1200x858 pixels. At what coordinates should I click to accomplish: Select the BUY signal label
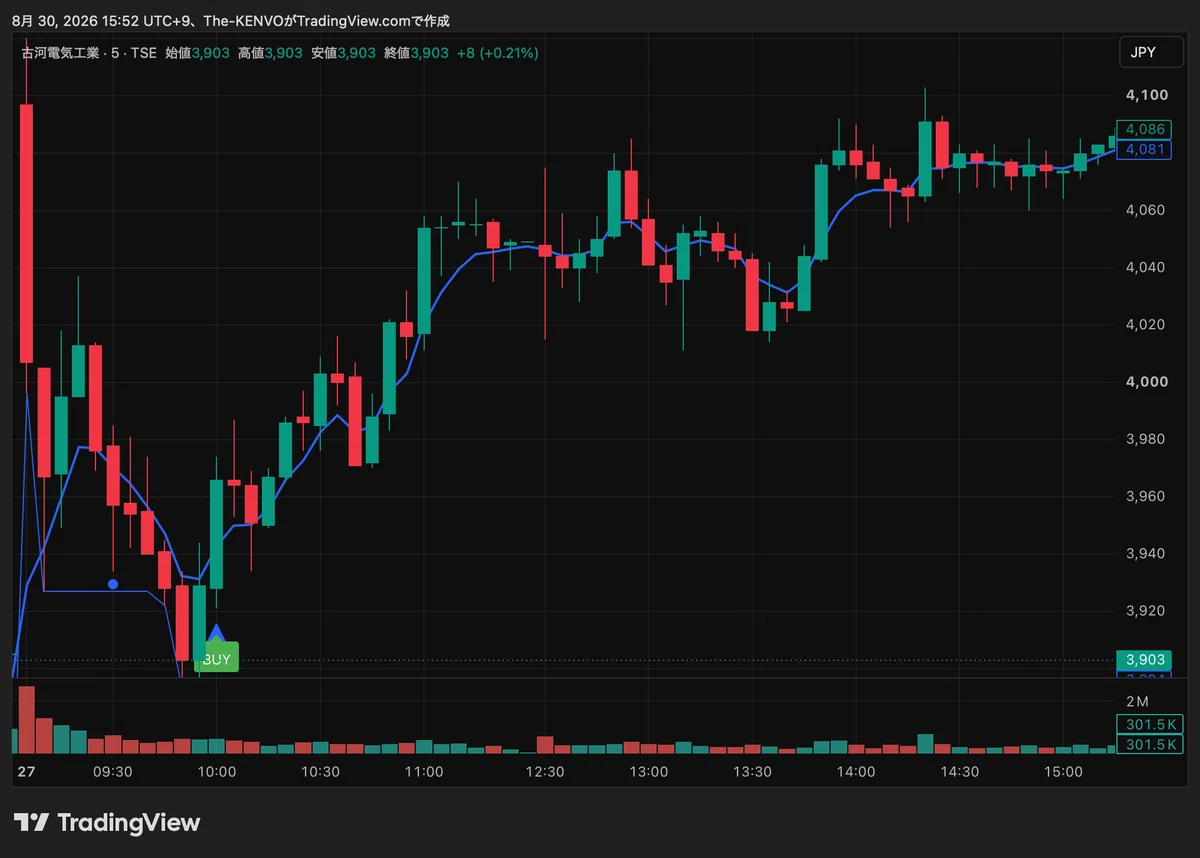pyautogui.click(x=217, y=660)
